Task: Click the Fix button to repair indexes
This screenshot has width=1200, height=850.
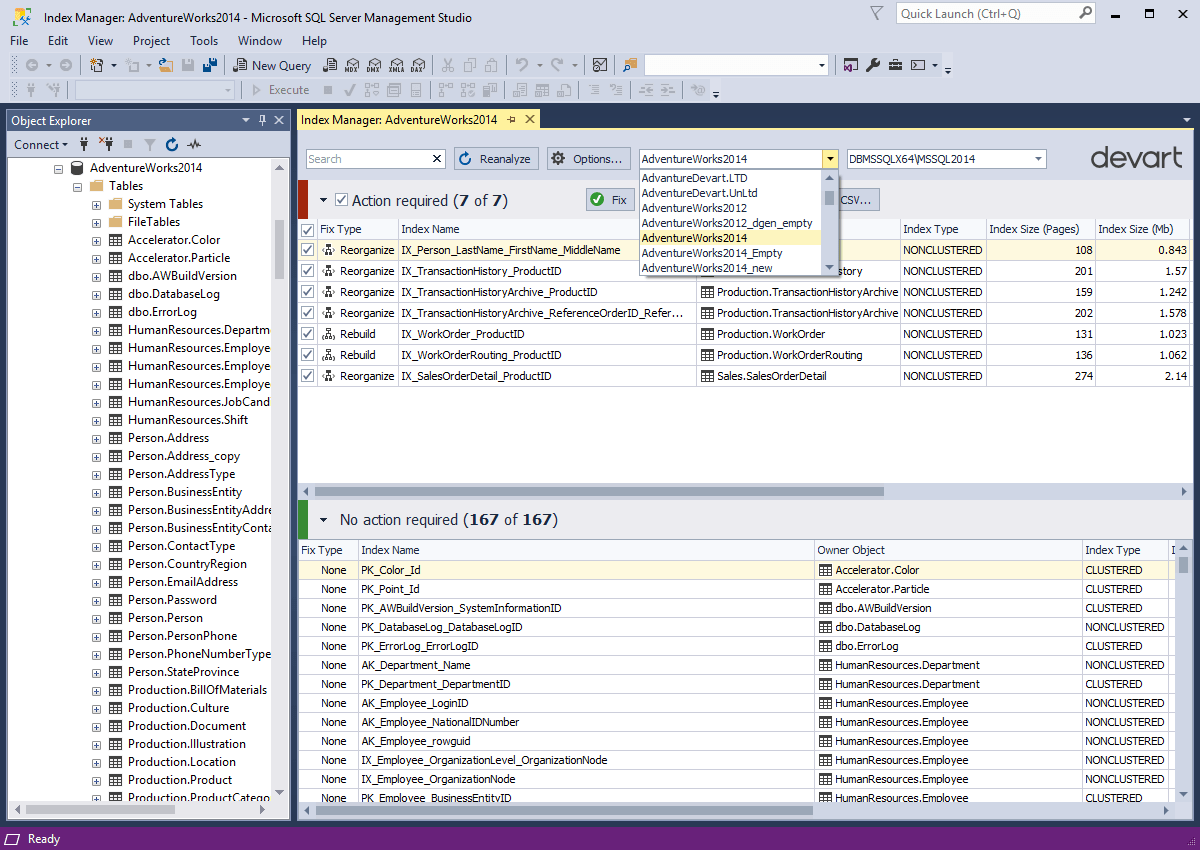Action: point(609,199)
